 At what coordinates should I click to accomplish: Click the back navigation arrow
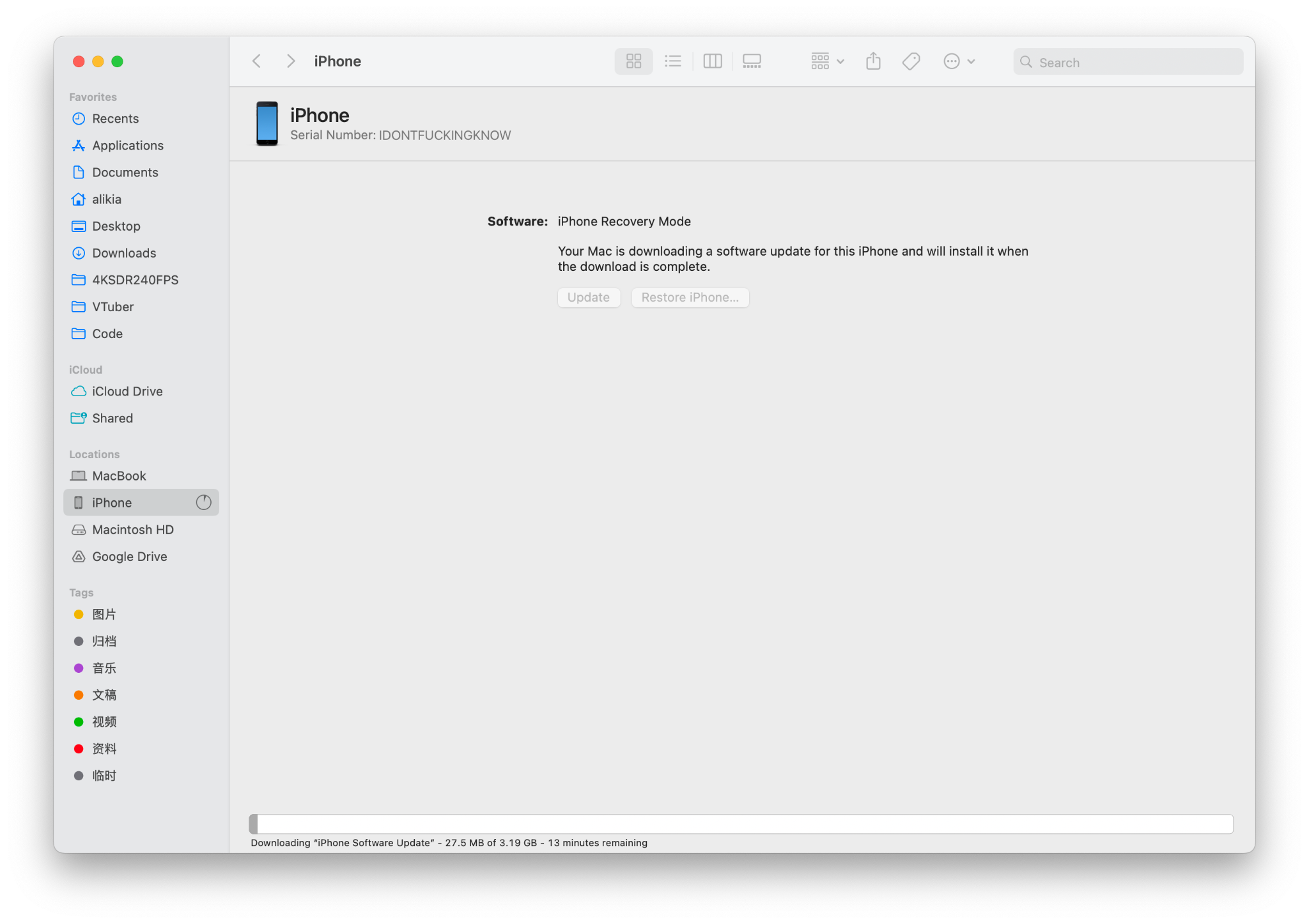[x=256, y=61]
